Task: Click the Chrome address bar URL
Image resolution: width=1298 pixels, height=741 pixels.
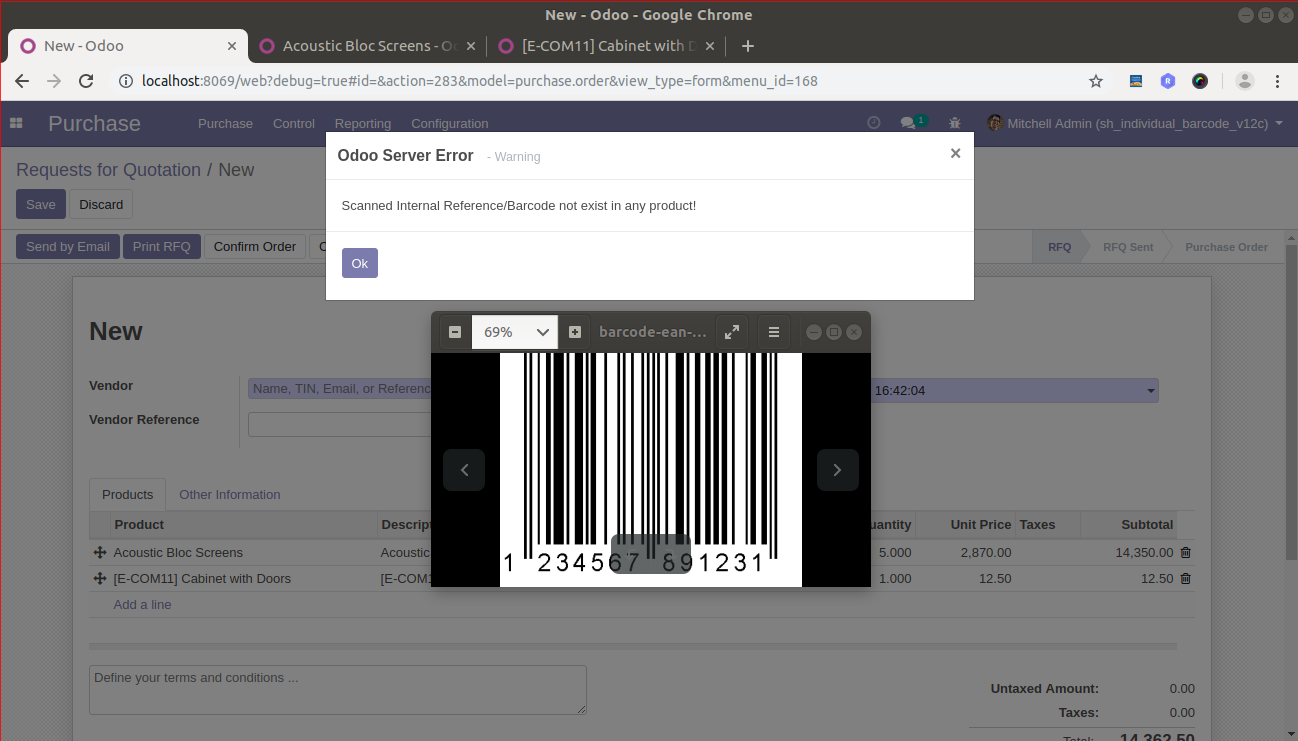Action: coord(480,81)
